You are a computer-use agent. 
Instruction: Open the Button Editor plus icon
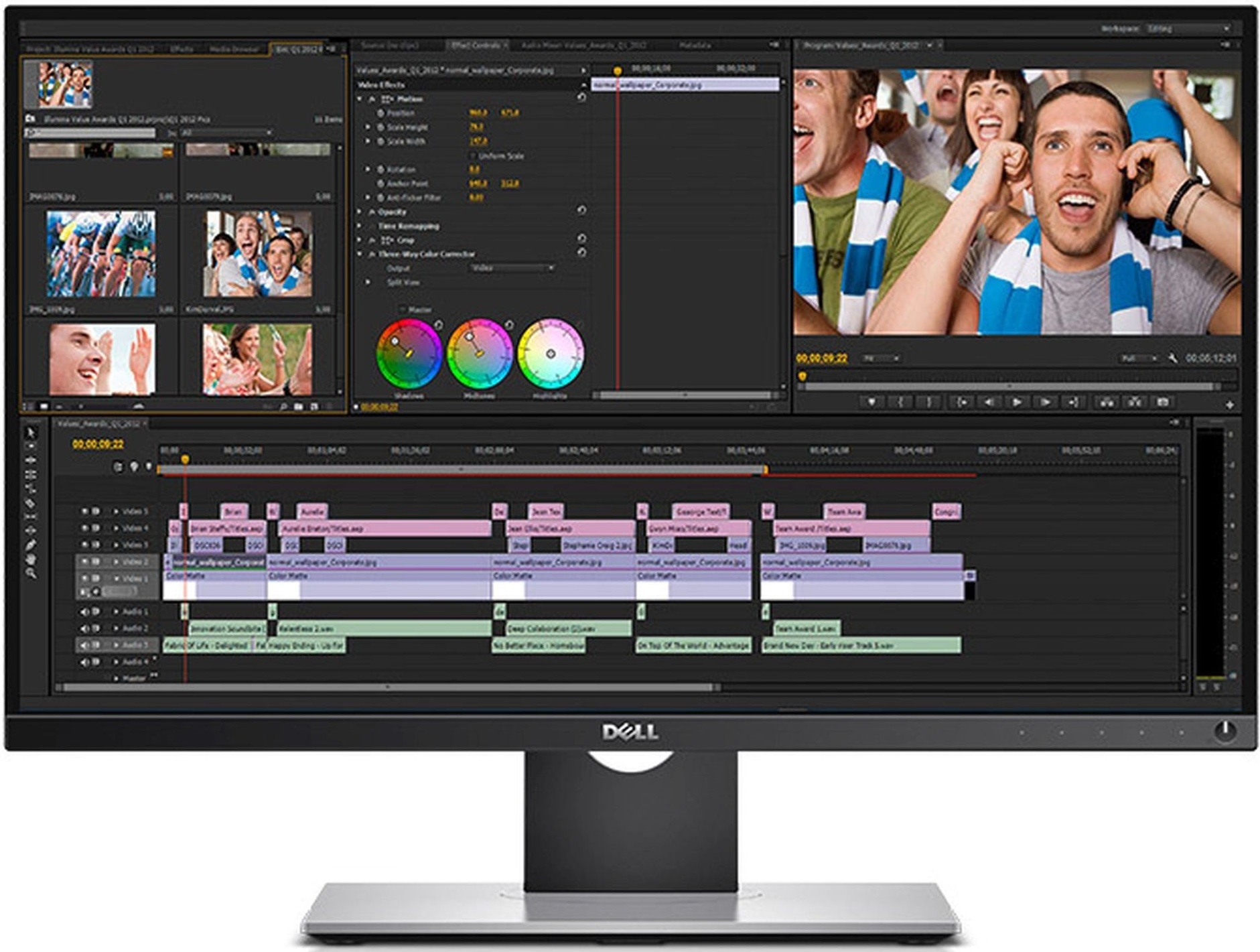tap(1230, 405)
